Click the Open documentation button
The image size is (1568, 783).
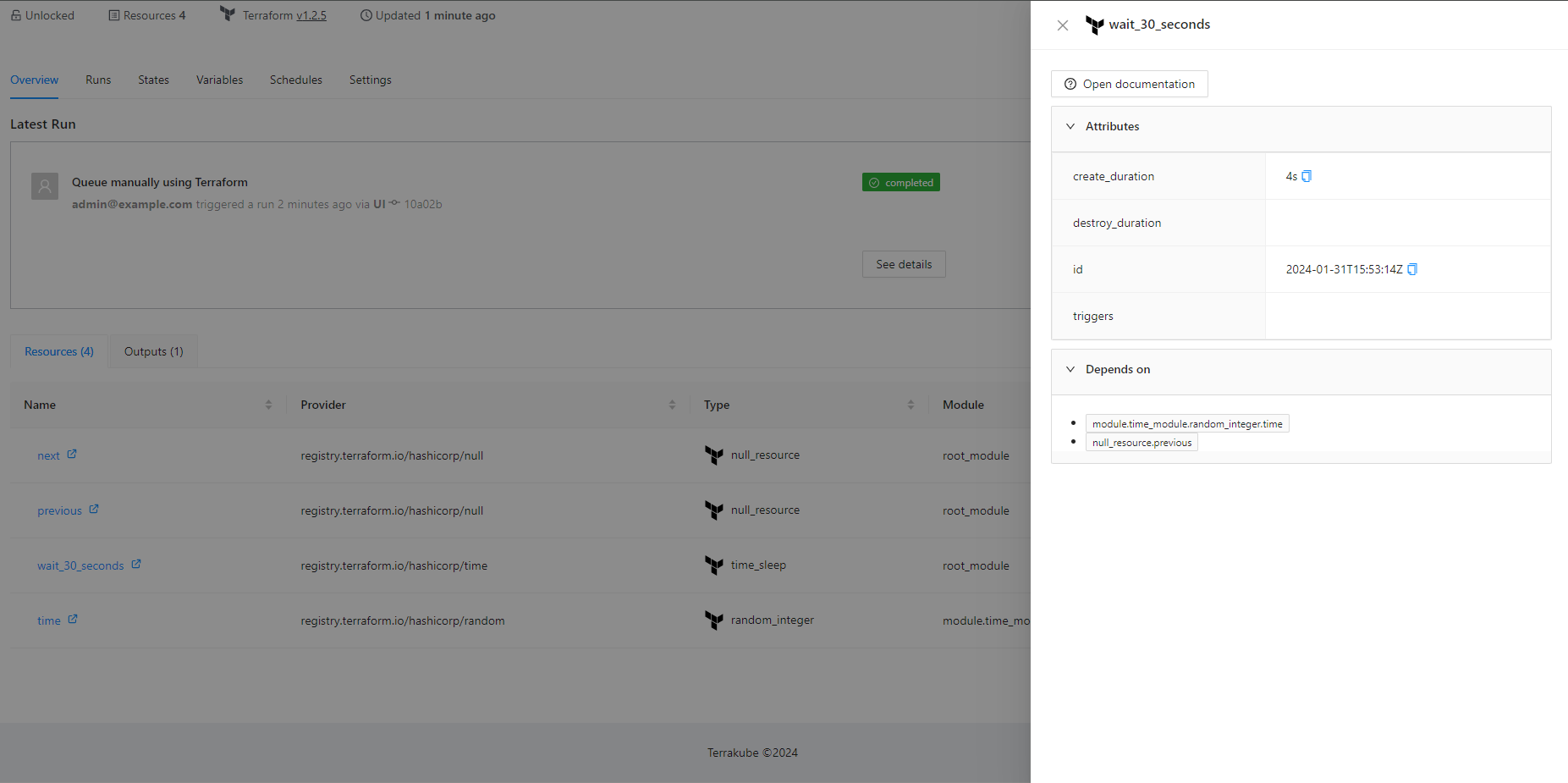coord(1129,84)
